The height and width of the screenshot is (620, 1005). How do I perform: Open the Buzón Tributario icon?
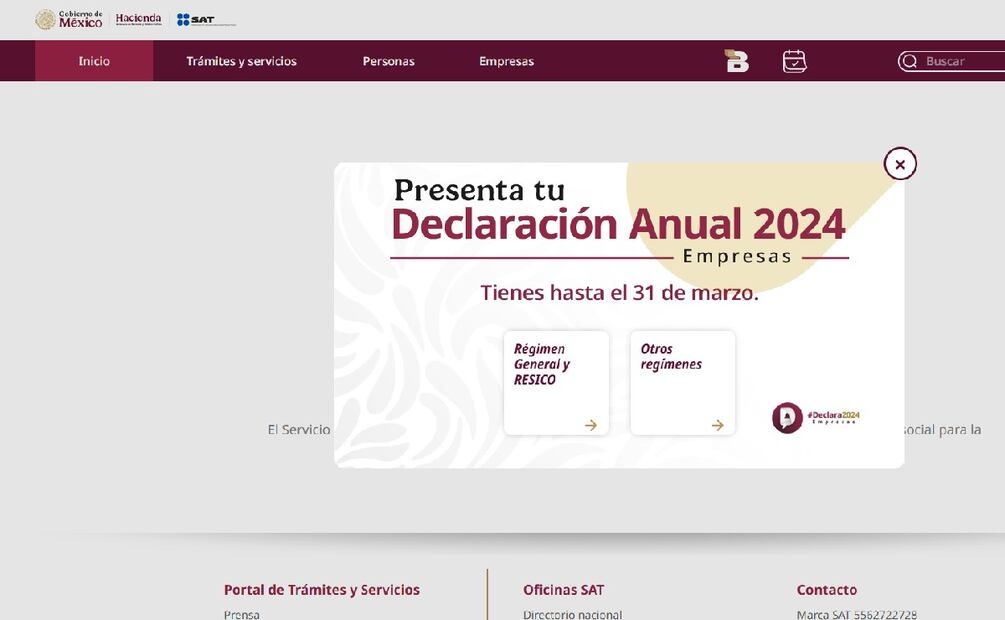(736, 61)
